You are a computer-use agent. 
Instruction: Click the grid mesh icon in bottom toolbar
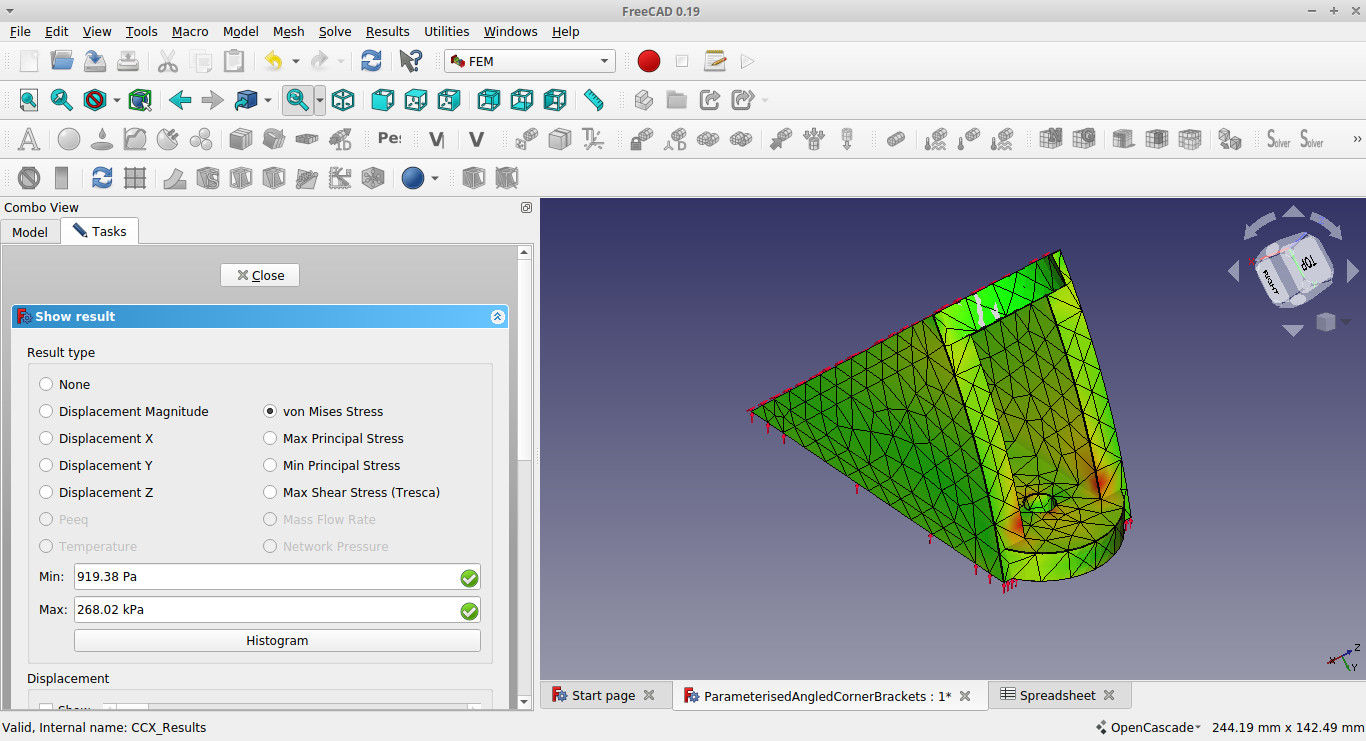(135, 178)
